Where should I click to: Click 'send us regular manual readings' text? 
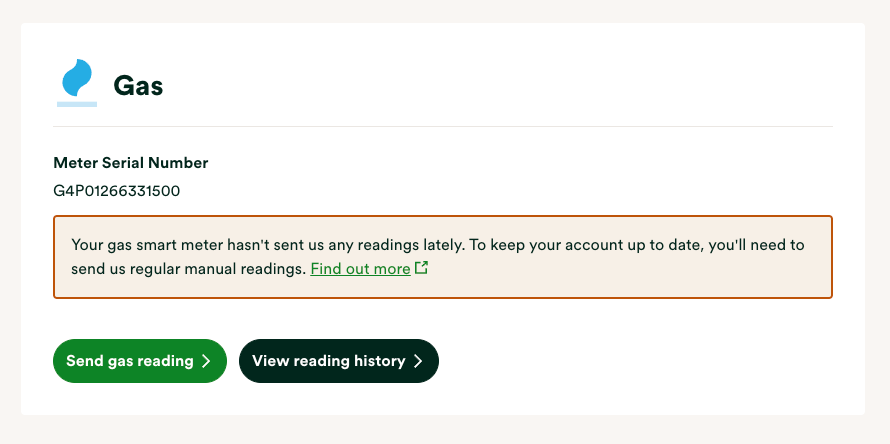coord(188,269)
